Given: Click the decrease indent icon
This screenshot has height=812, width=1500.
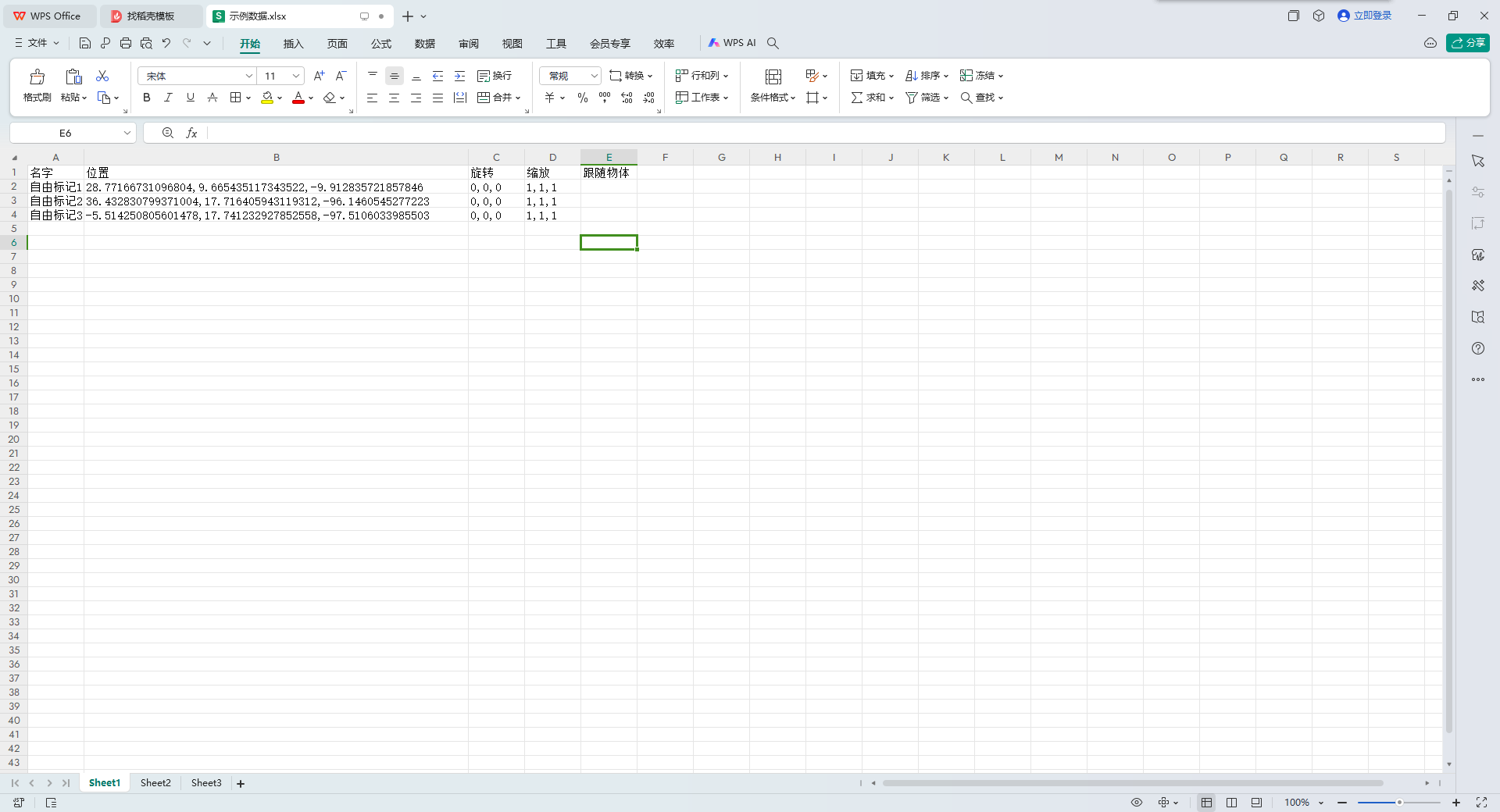Looking at the screenshot, I should pyautogui.click(x=438, y=76).
